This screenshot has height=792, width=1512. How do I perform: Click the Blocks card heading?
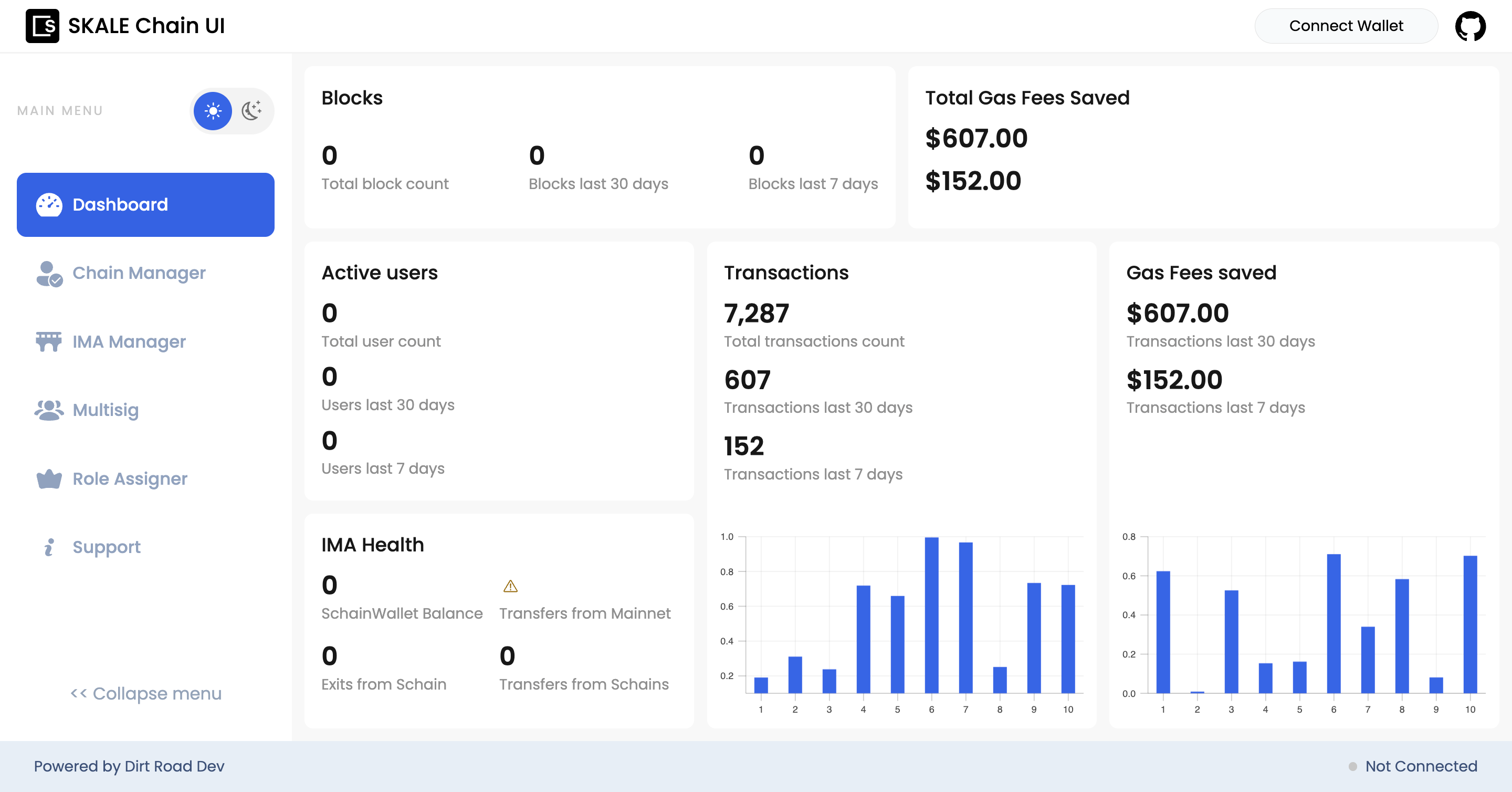pyautogui.click(x=352, y=98)
